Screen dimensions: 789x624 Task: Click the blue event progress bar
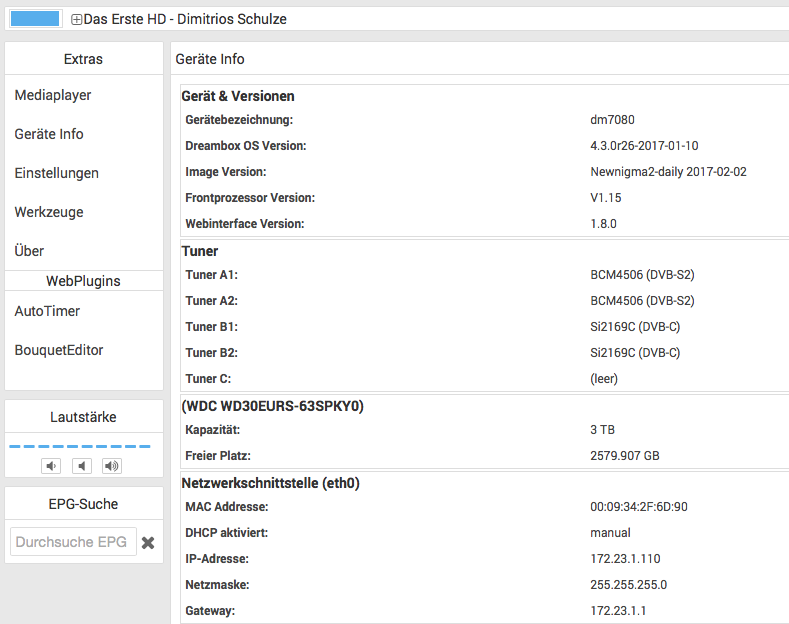34,19
